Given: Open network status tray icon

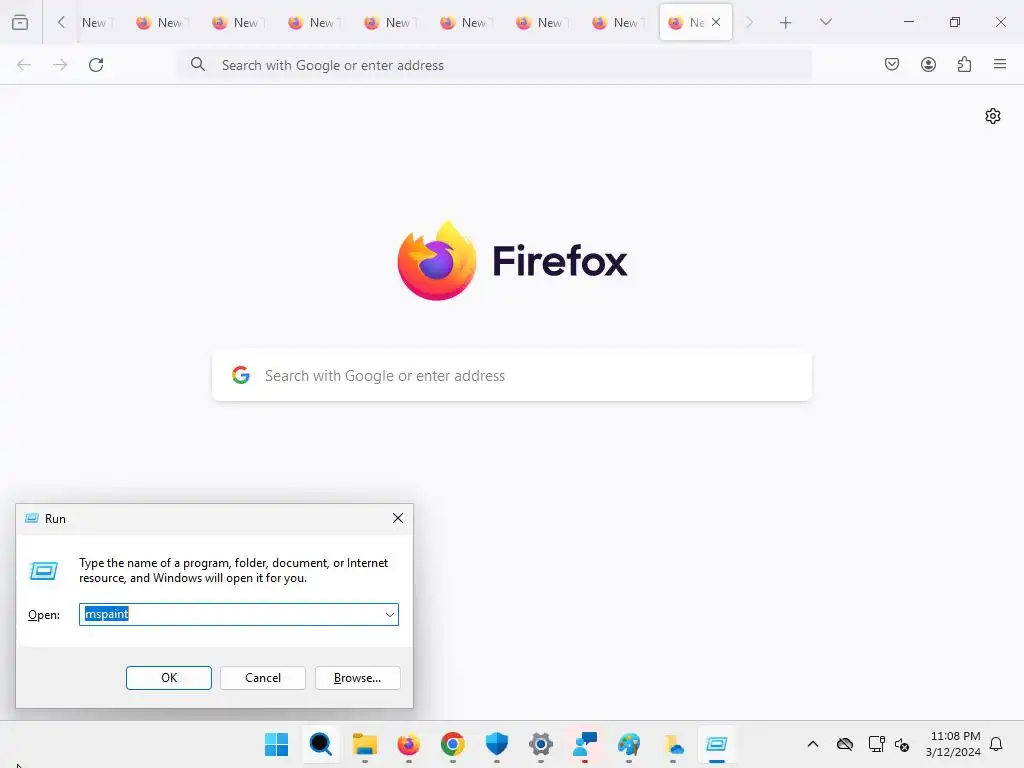Looking at the screenshot, I should click(x=876, y=744).
